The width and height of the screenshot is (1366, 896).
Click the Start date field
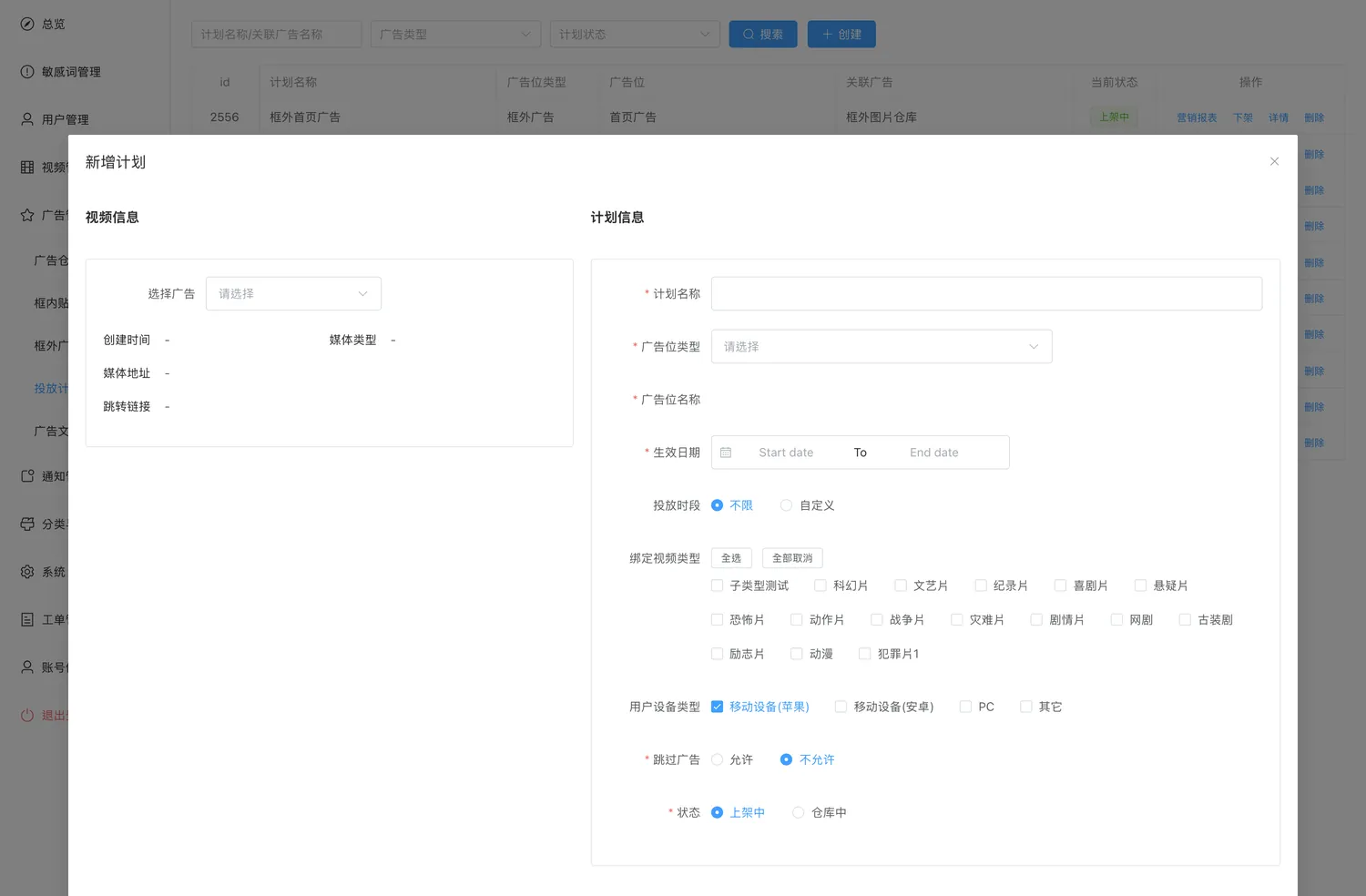[x=786, y=453]
